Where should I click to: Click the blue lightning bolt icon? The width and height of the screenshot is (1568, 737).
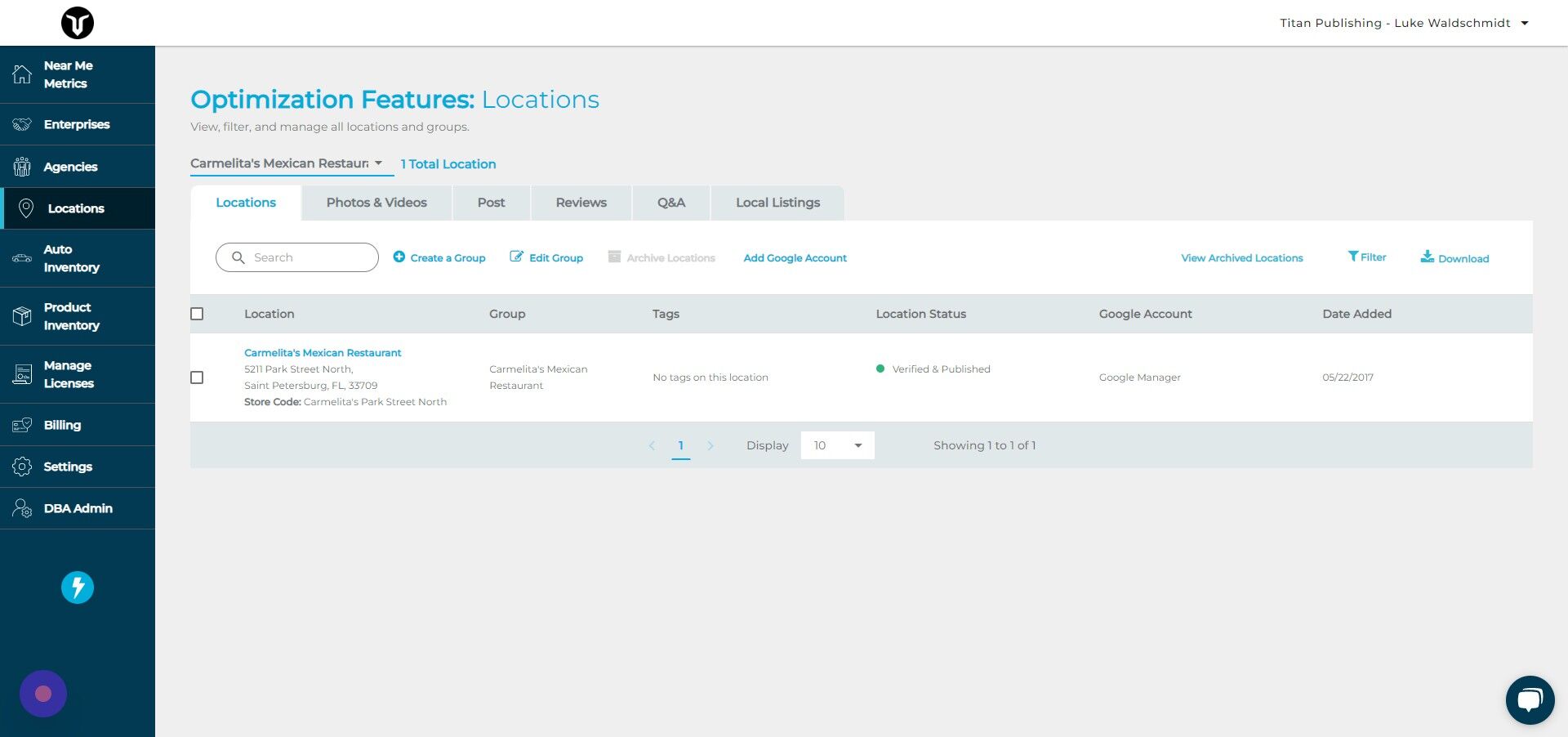pyautogui.click(x=78, y=587)
